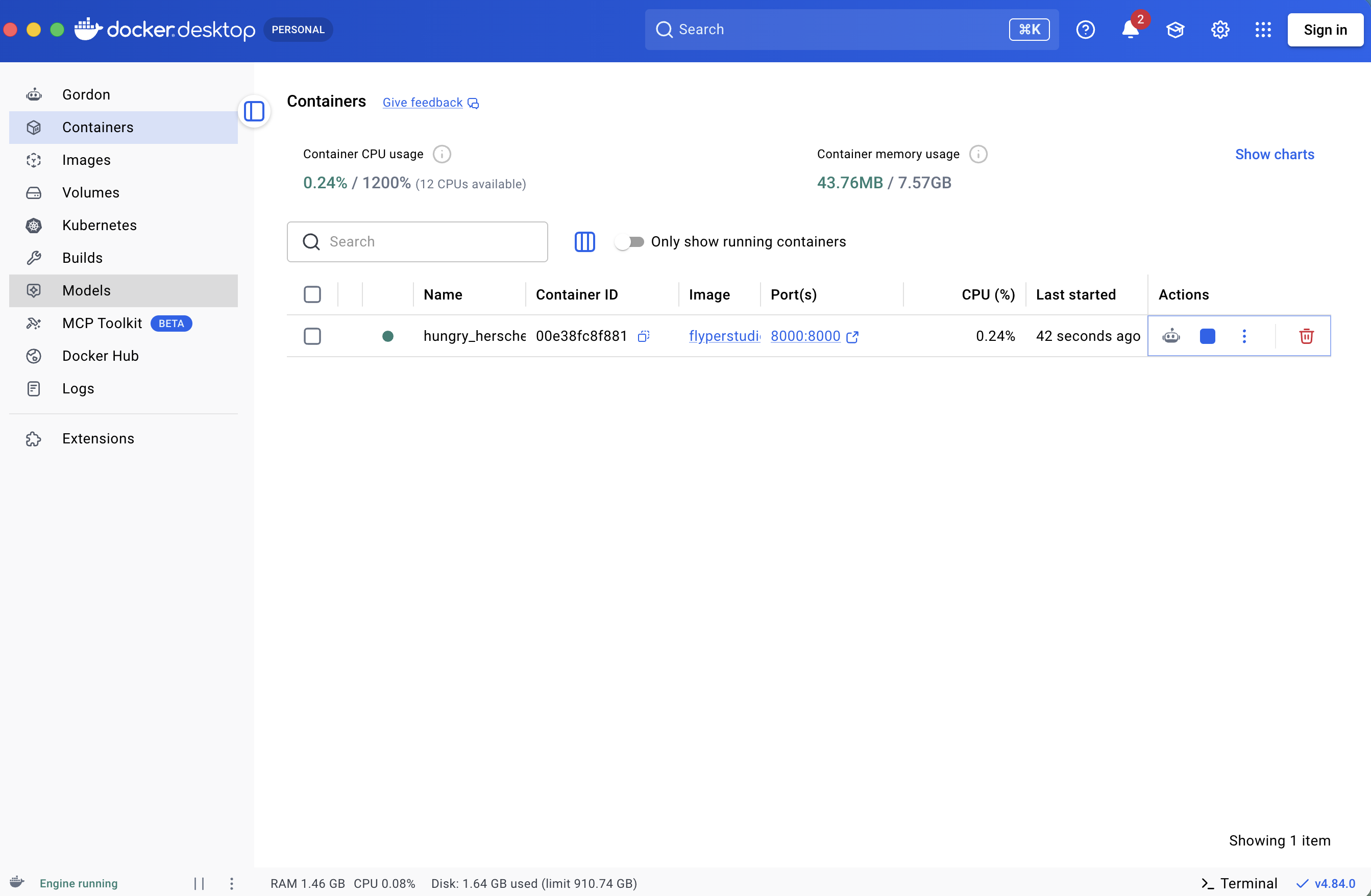Viewport: 1371px width, 896px height.
Task: Click Disk usage text in status bar
Action: pyautogui.click(x=534, y=883)
